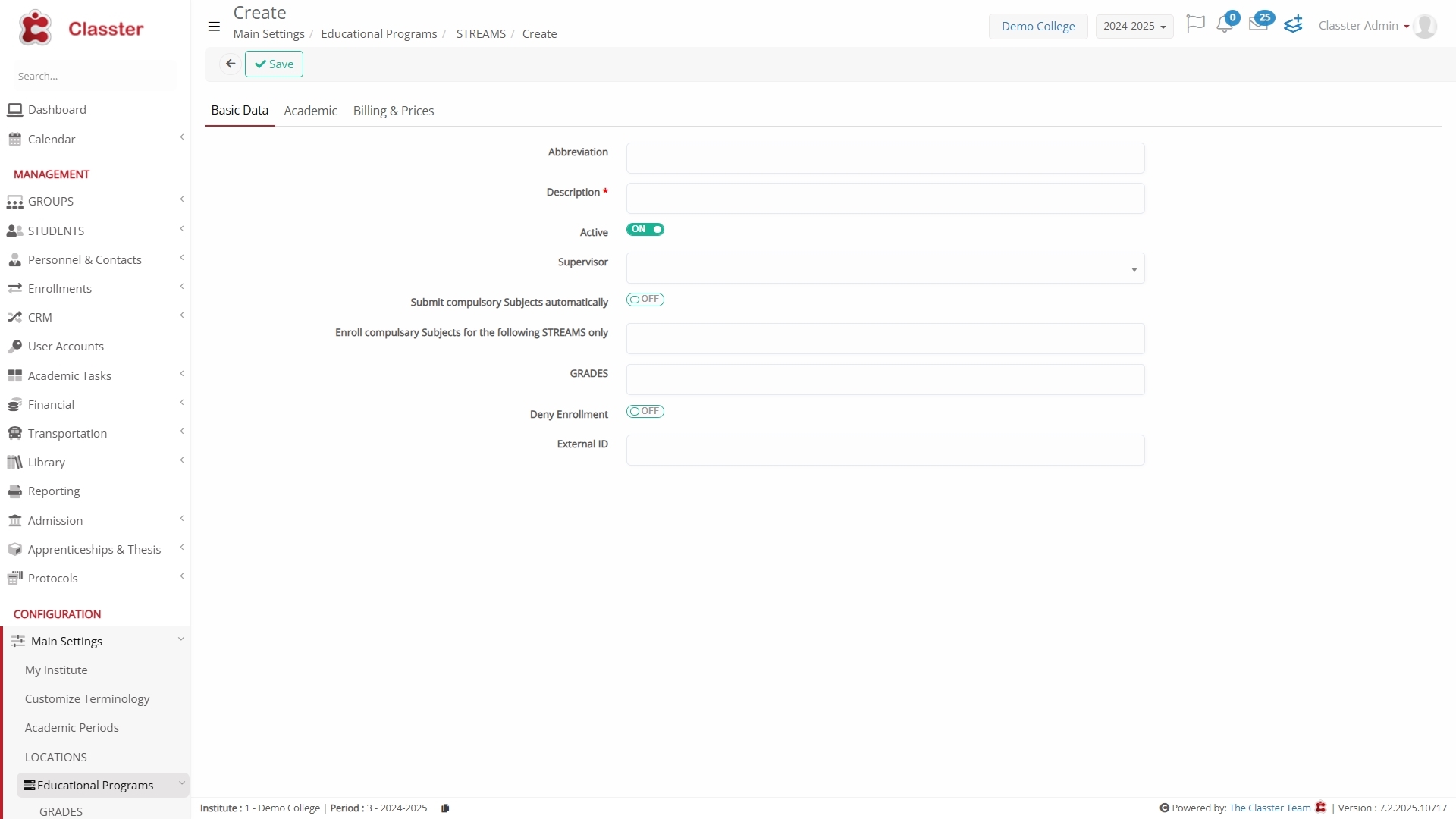The width and height of the screenshot is (1456, 819).
Task: Open LOCATIONS menu item
Action: point(56,758)
